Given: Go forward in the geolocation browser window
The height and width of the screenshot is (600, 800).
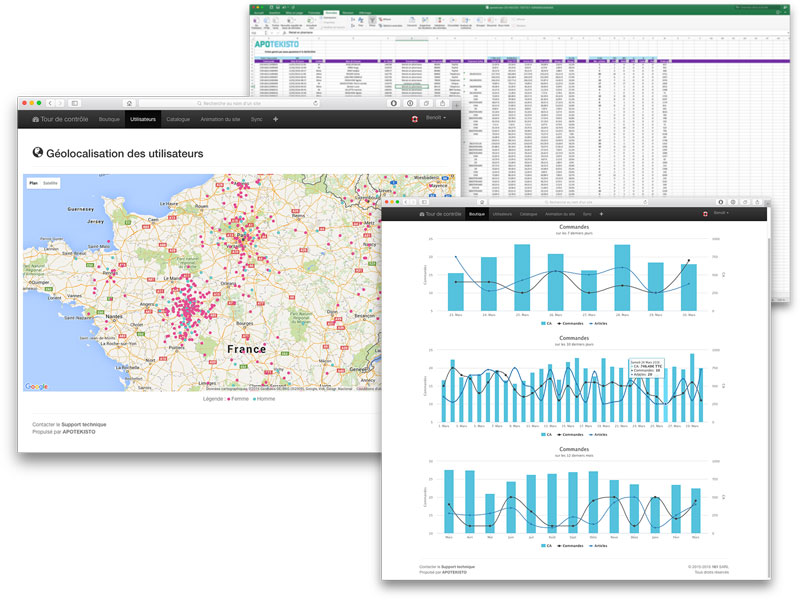Looking at the screenshot, I should (x=60, y=103).
